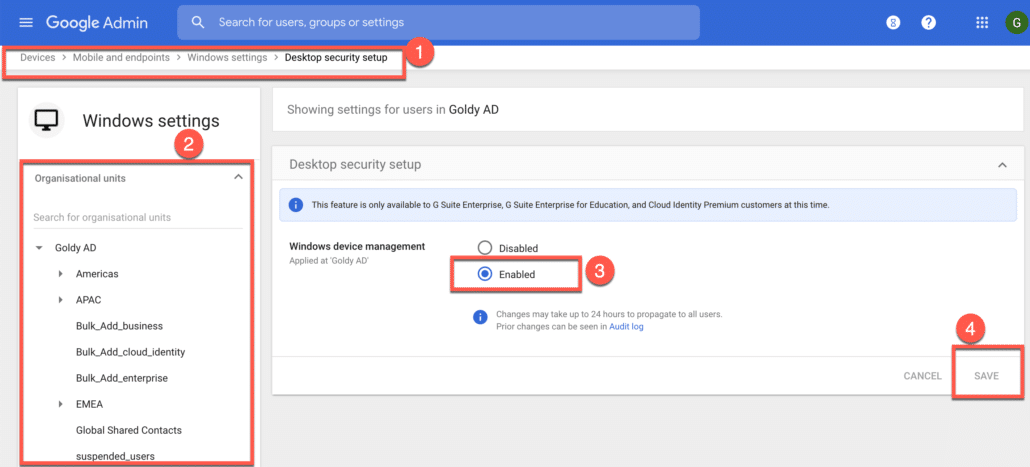Focus the users, groups or settings search box

[438, 22]
